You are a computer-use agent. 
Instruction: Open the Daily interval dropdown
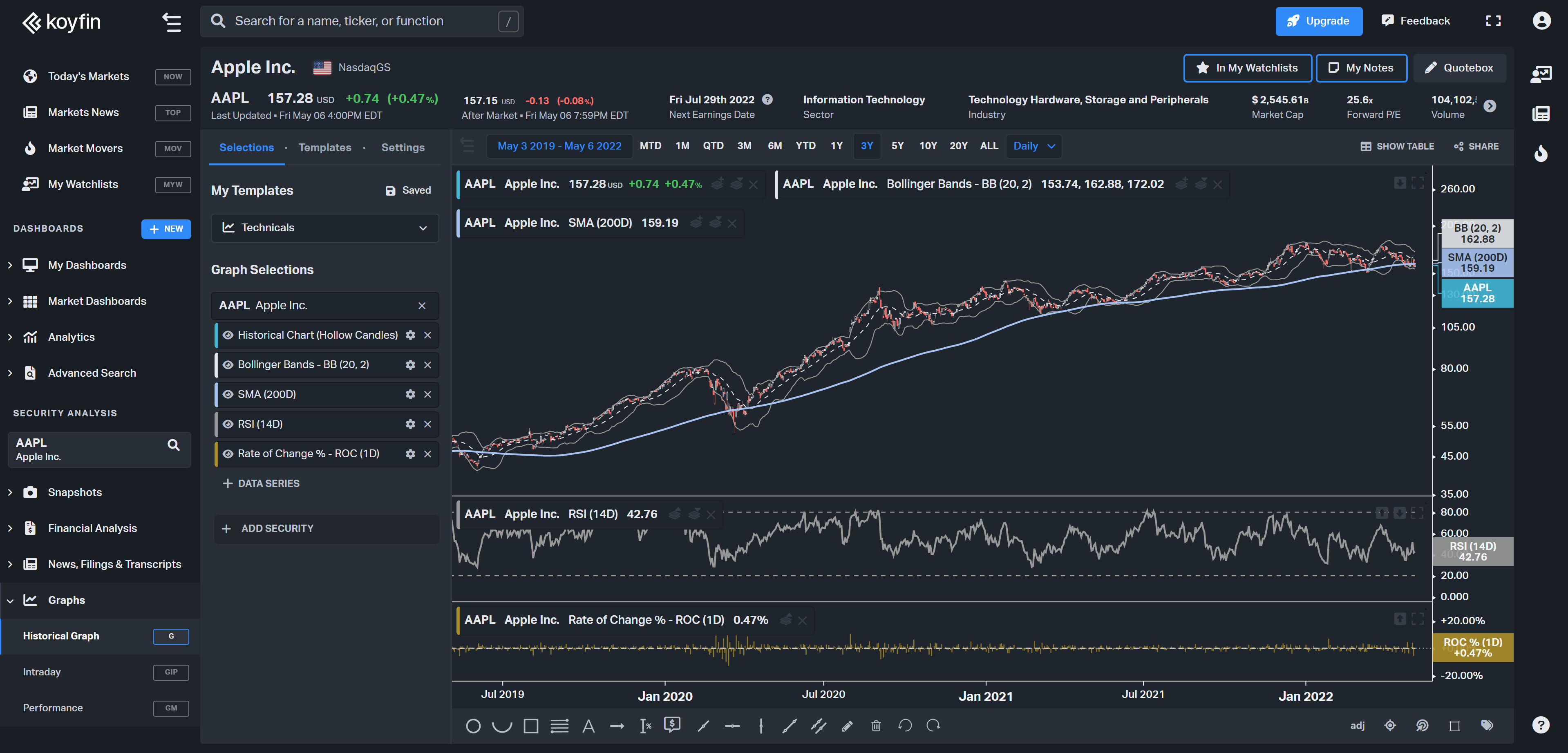click(x=1033, y=146)
